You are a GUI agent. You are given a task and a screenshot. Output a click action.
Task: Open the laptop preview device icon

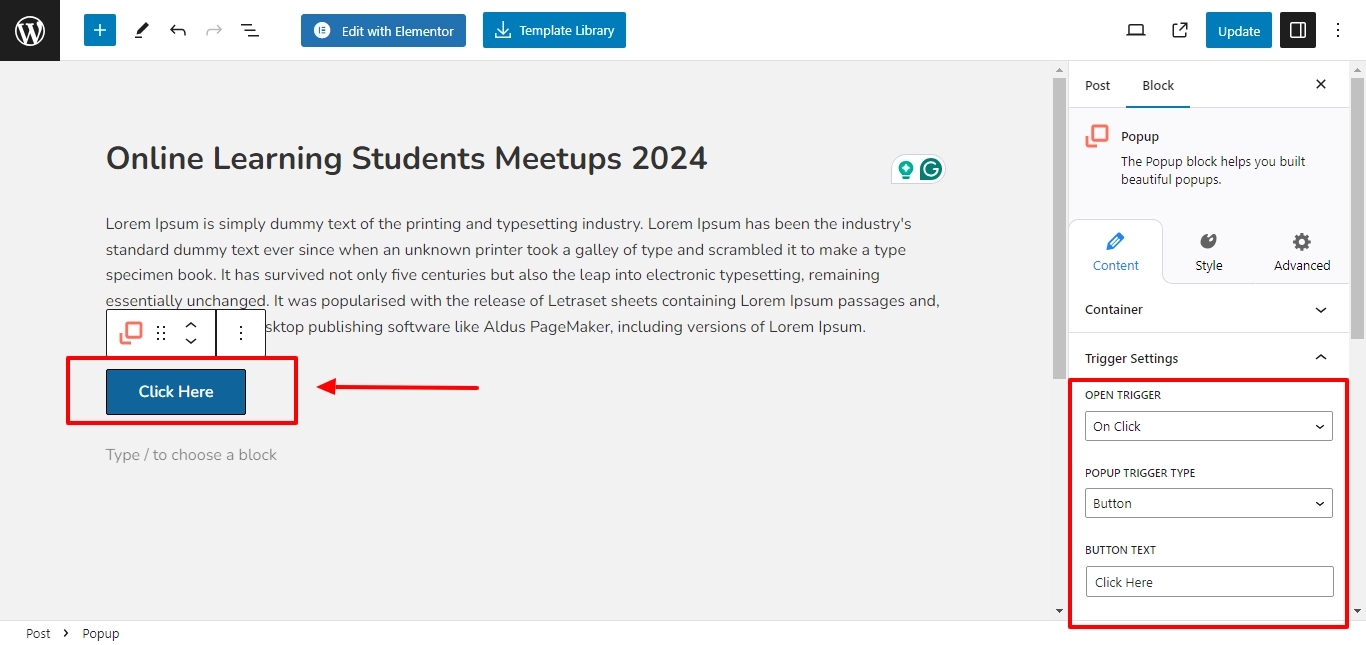pyautogui.click(x=1136, y=31)
